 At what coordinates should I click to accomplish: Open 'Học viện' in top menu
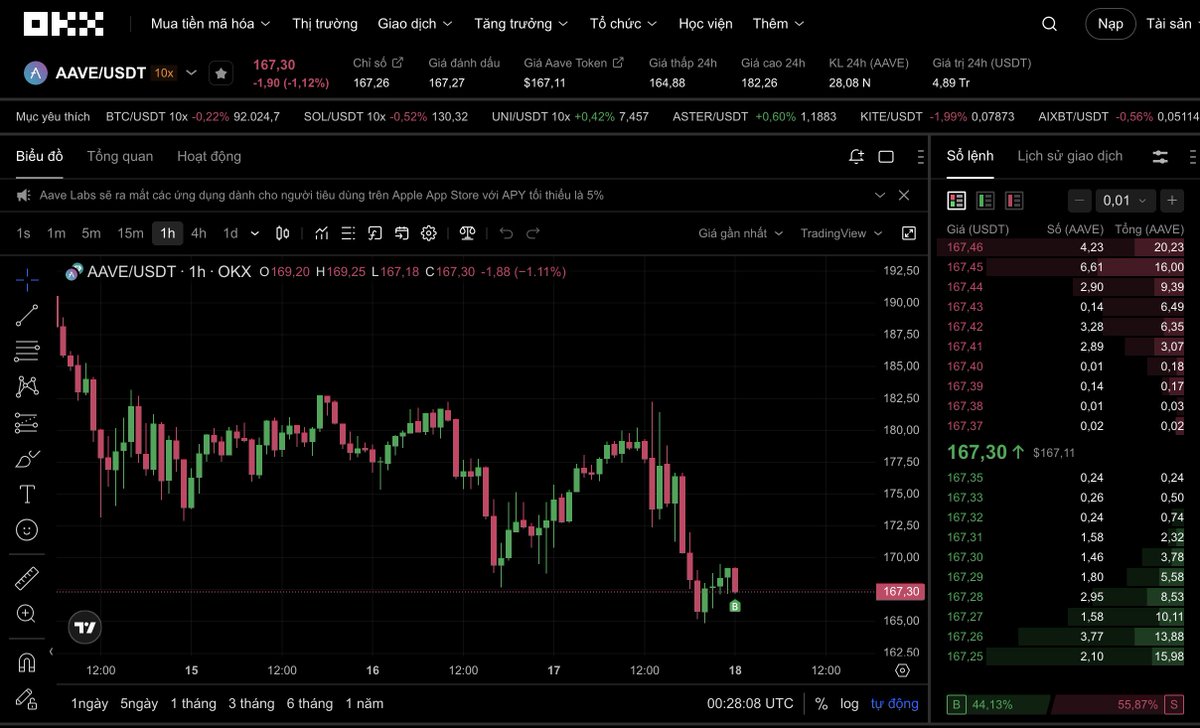click(705, 23)
